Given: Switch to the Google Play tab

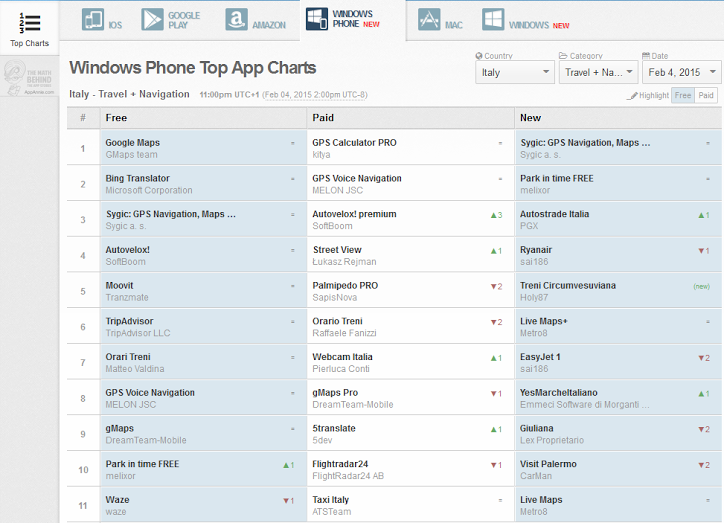Looking at the screenshot, I should 171,20.
